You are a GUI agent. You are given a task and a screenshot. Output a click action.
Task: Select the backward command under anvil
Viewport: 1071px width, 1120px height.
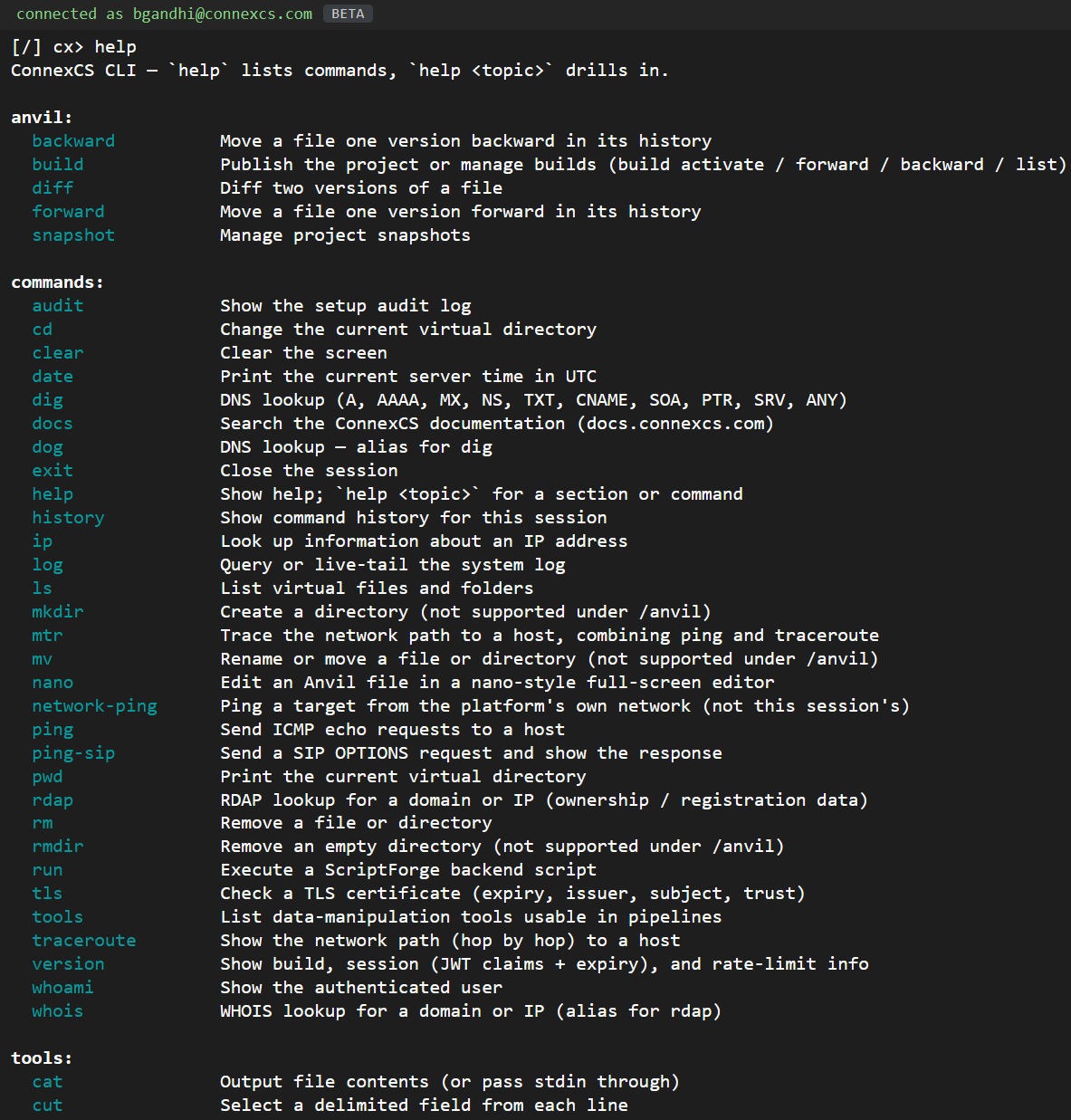click(x=73, y=140)
